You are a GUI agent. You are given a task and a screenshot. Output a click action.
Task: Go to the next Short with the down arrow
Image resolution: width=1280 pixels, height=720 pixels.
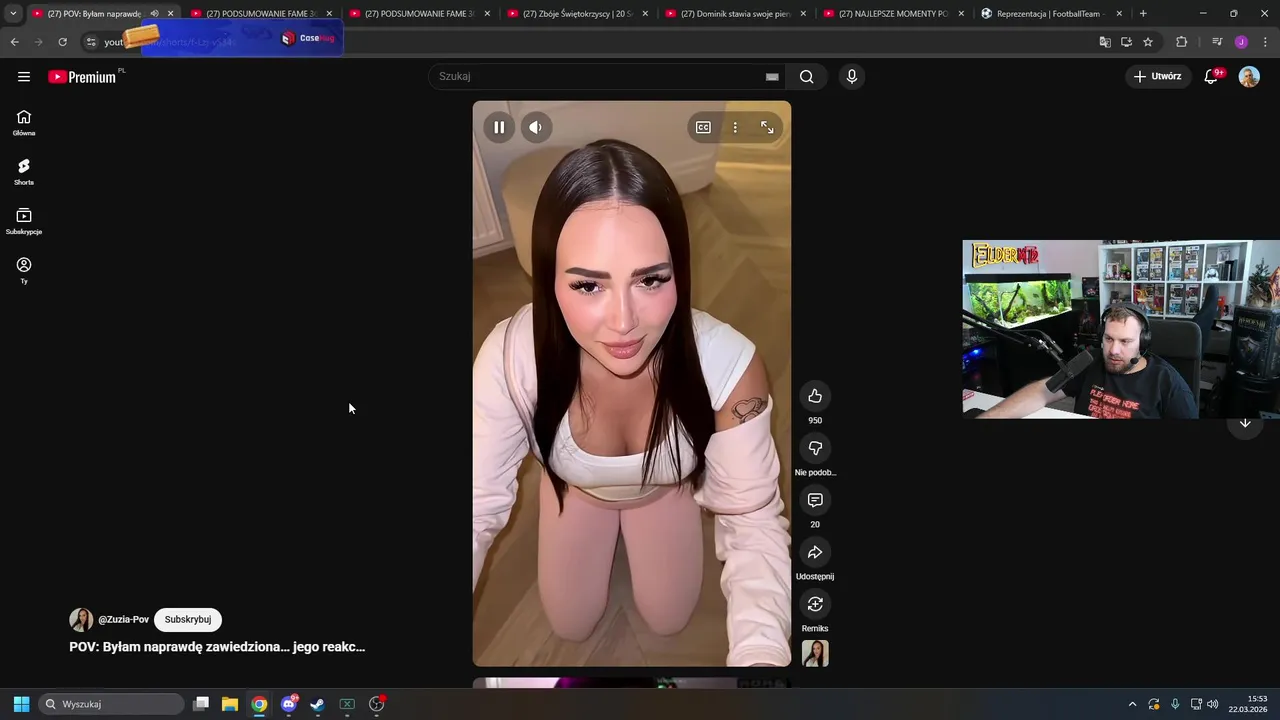tap(1245, 422)
